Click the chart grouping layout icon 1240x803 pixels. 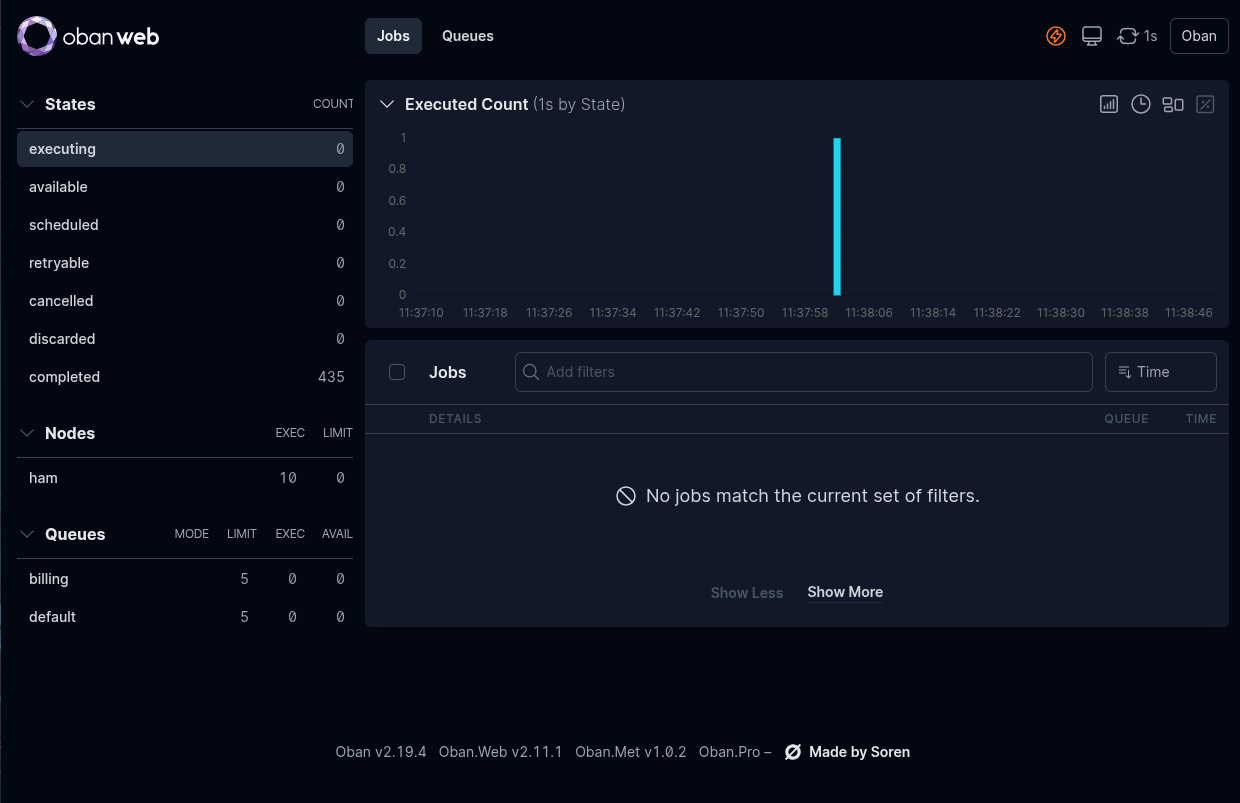point(1173,104)
